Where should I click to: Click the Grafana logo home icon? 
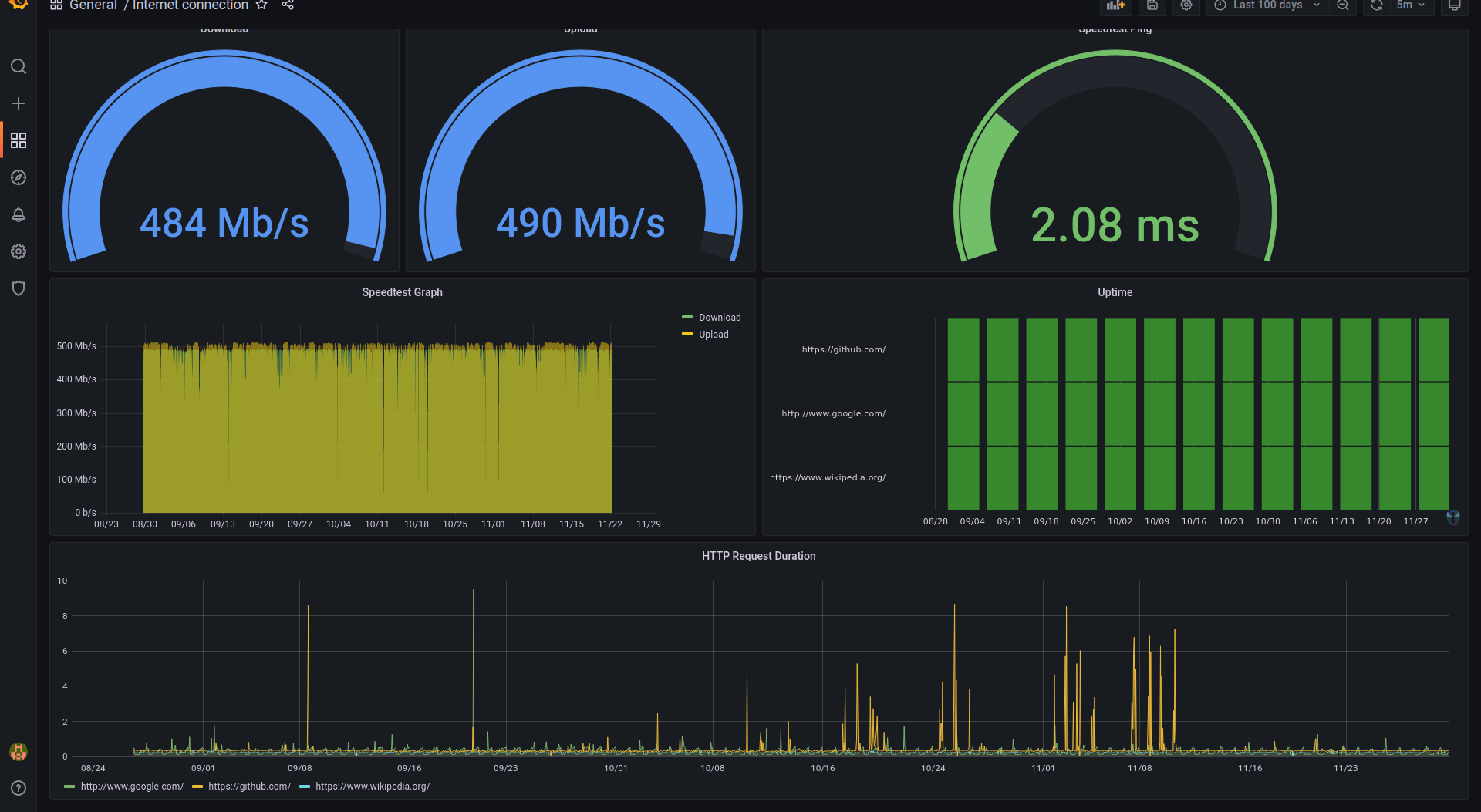19,4
